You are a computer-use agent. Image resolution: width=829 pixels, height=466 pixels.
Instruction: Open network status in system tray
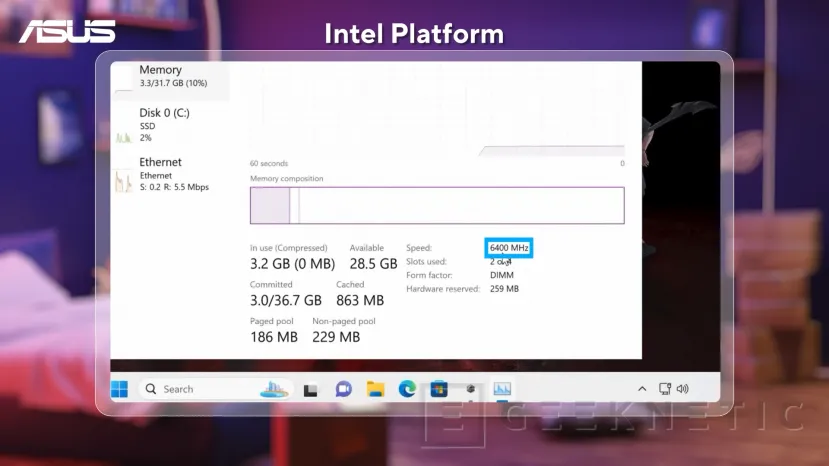665,389
